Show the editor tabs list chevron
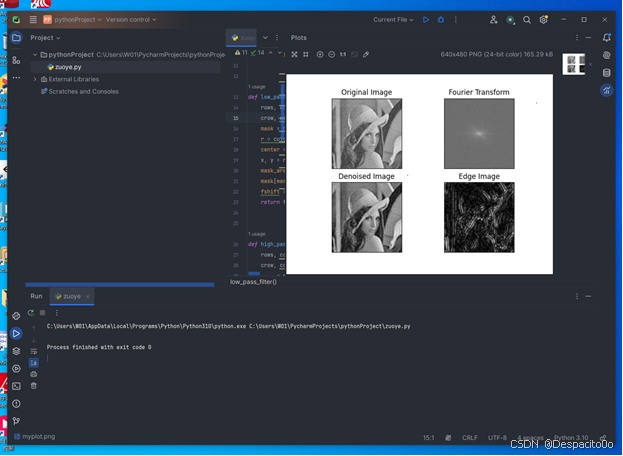 point(265,38)
